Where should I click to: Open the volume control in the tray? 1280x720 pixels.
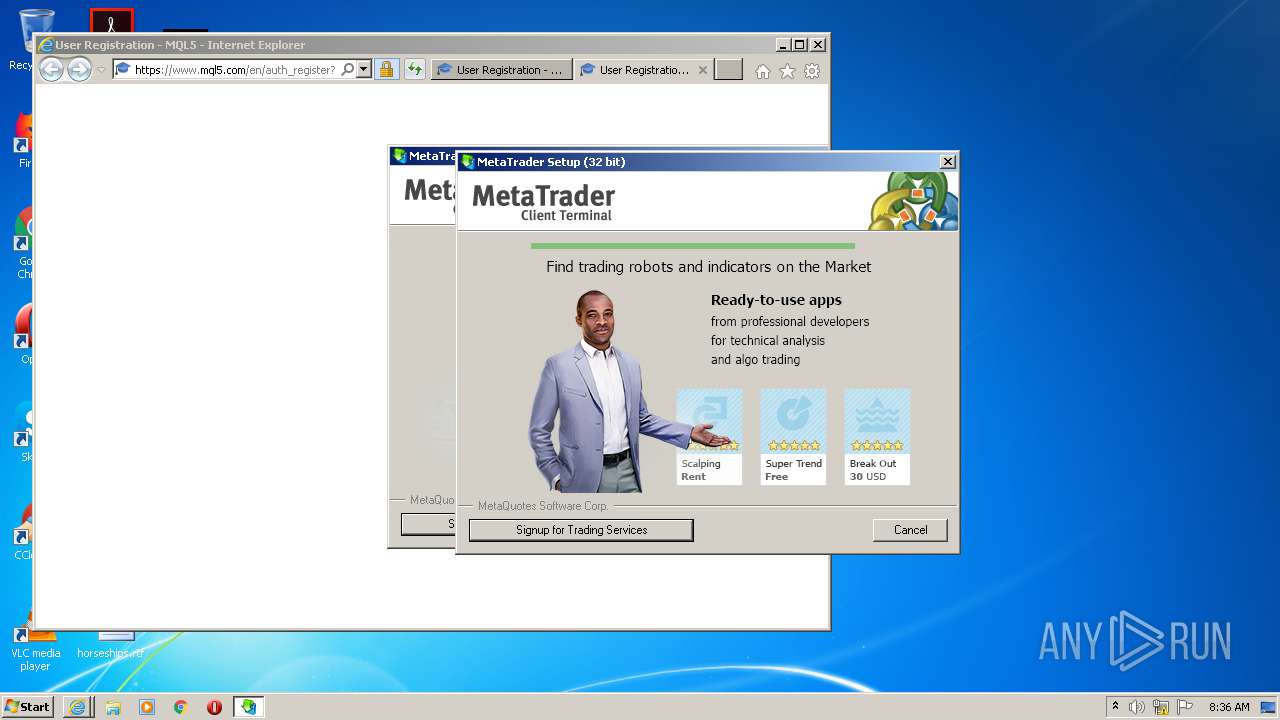point(1137,707)
